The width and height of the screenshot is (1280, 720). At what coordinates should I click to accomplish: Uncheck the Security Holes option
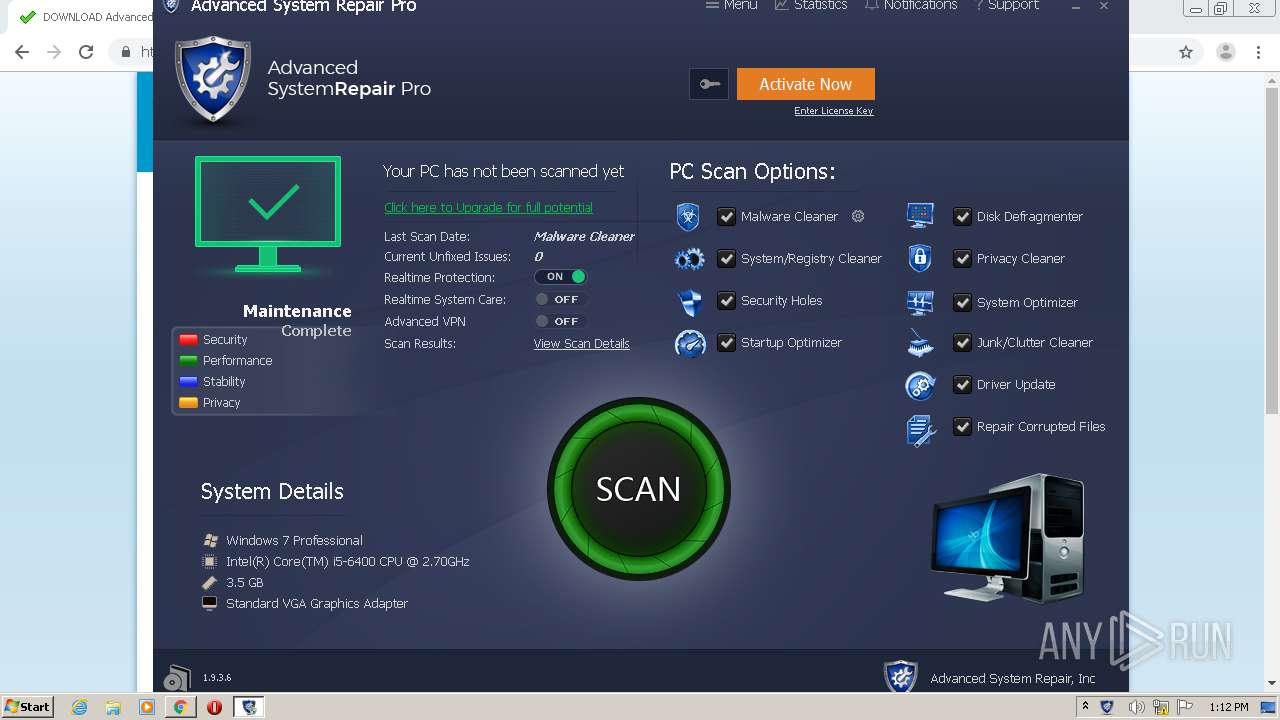pos(726,300)
